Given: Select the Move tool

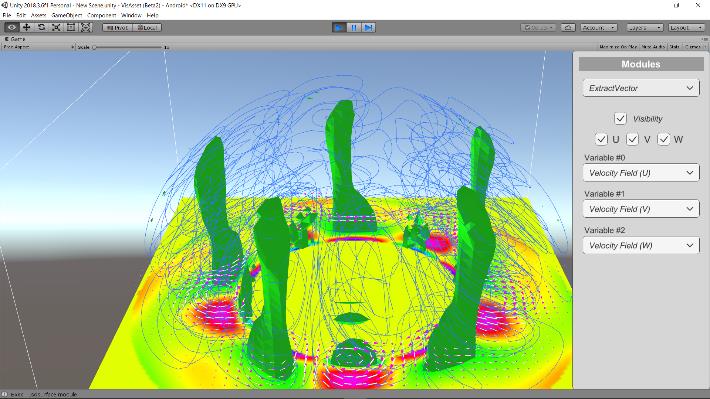Looking at the screenshot, I should 27,28.
